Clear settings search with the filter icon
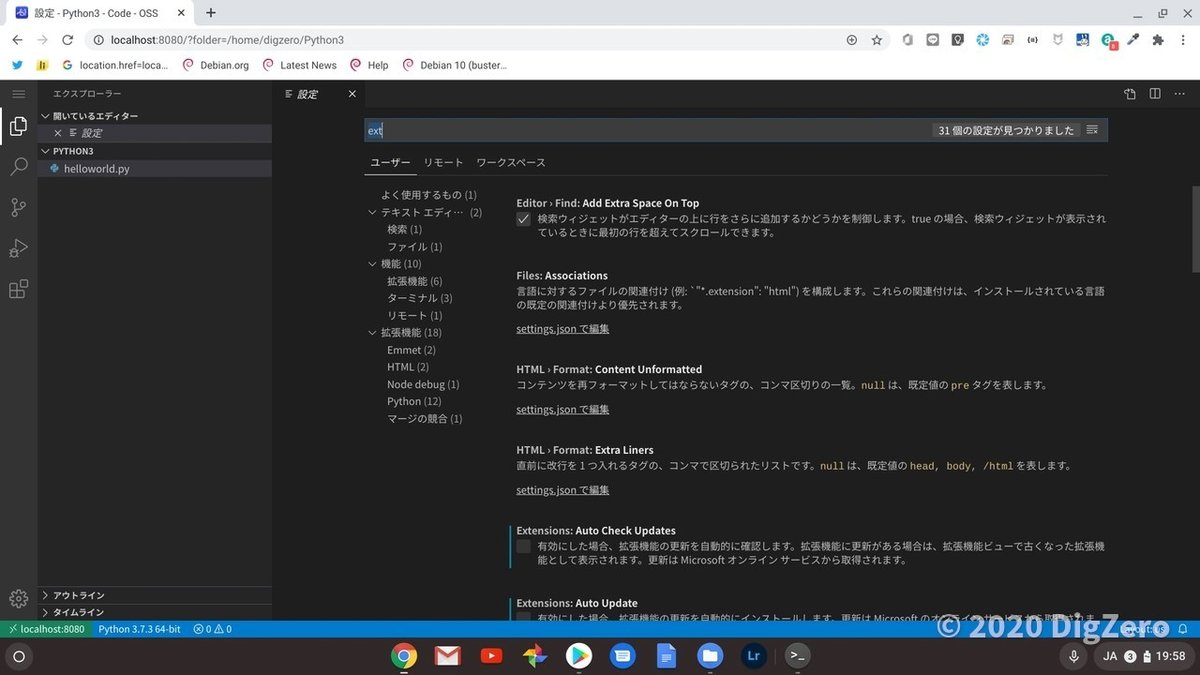Image resolution: width=1200 pixels, height=675 pixels. pyautogui.click(x=1092, y=130)
